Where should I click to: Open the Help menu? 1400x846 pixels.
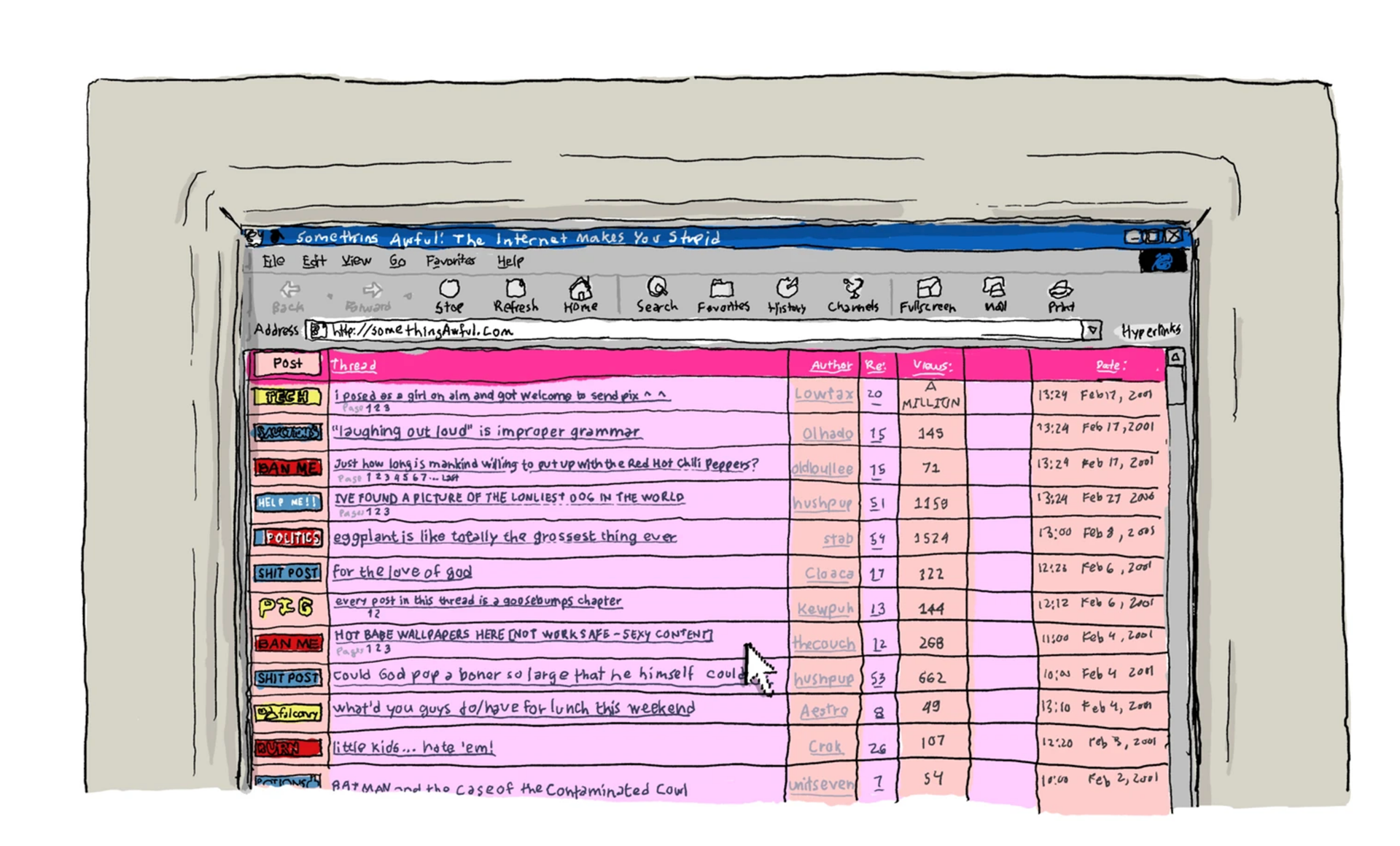[x=510, y=260]
